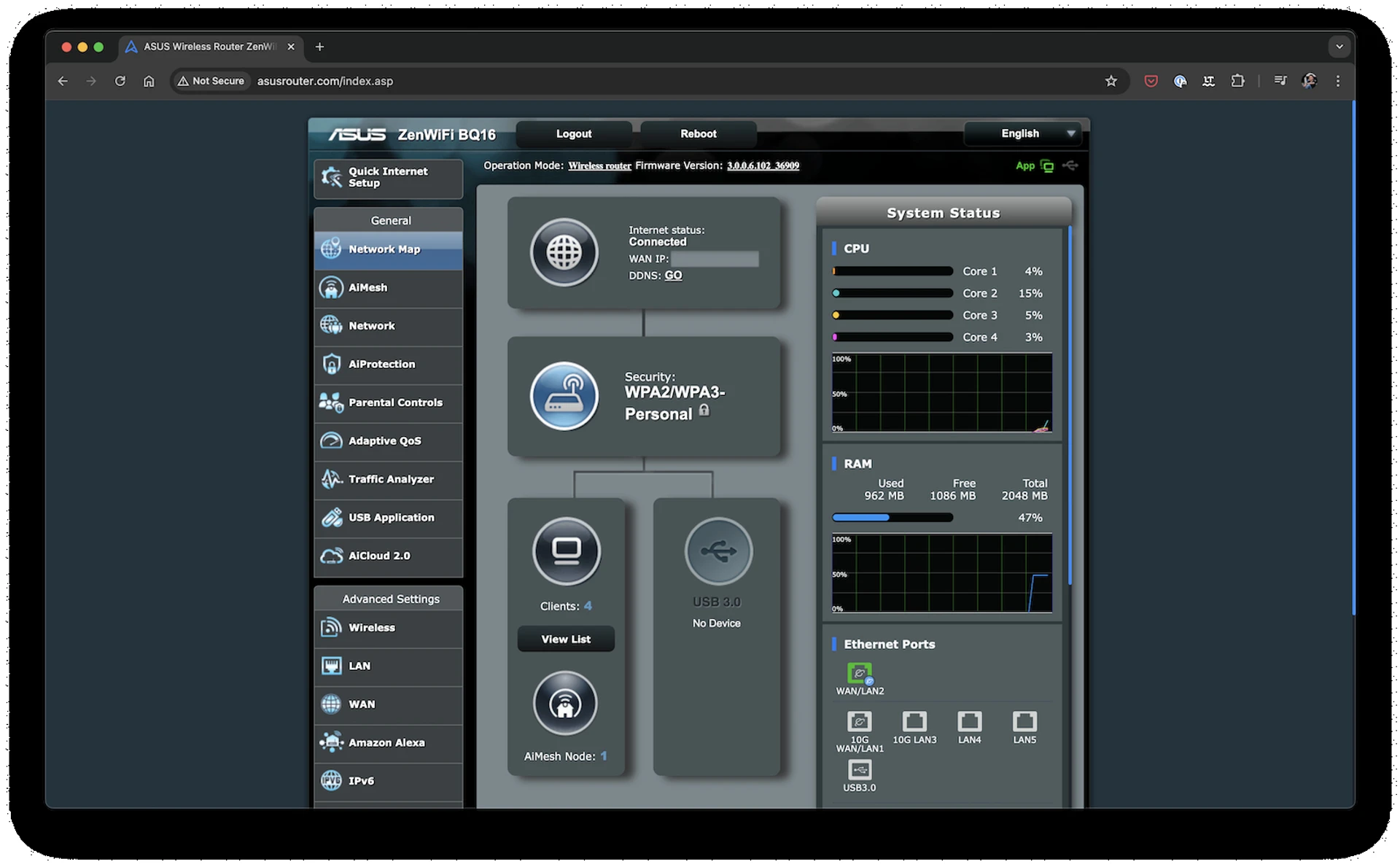The width and height of the screenshot is (1400, 867).
Task: Click the USB3.0 port icon
Action: pos(860,770)
